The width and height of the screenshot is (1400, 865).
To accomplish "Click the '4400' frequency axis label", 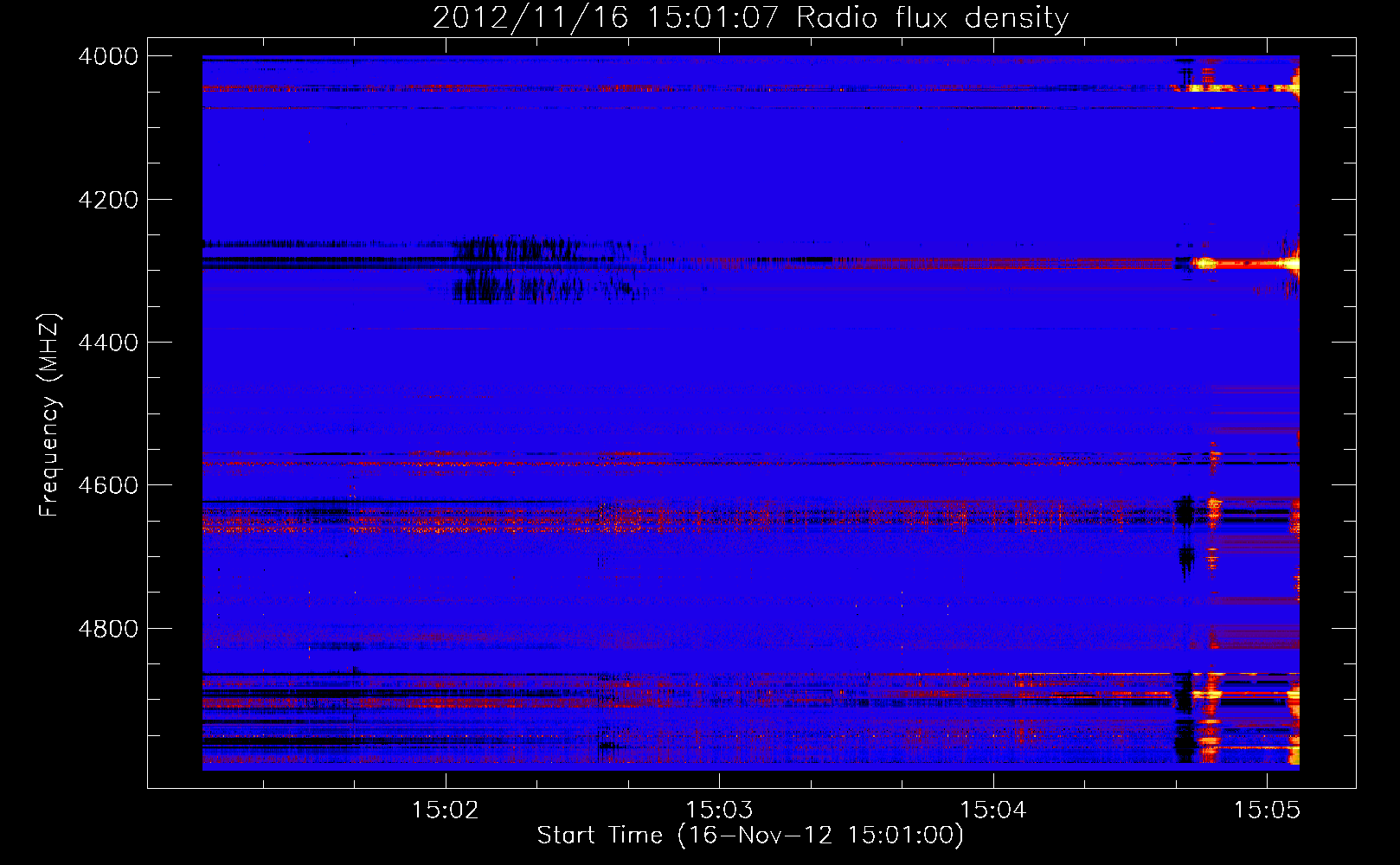I will click(108, 343).
